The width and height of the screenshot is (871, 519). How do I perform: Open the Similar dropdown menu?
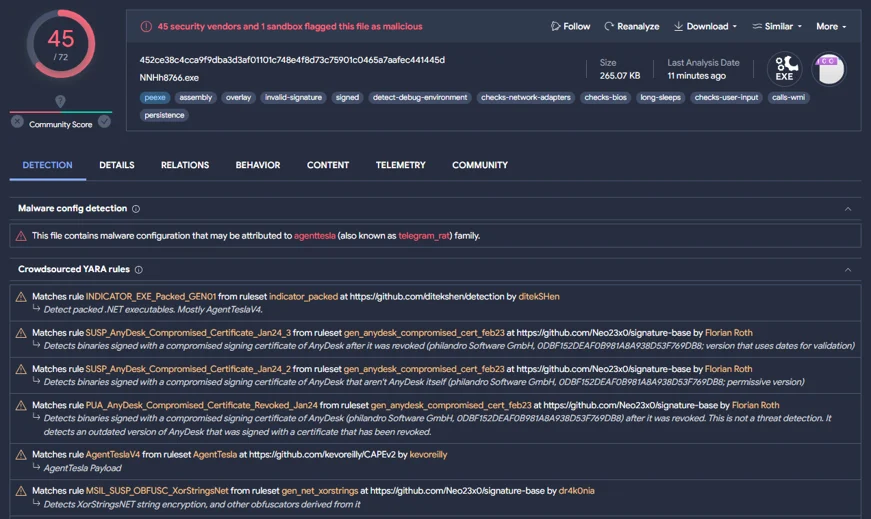tap(777, 26)
